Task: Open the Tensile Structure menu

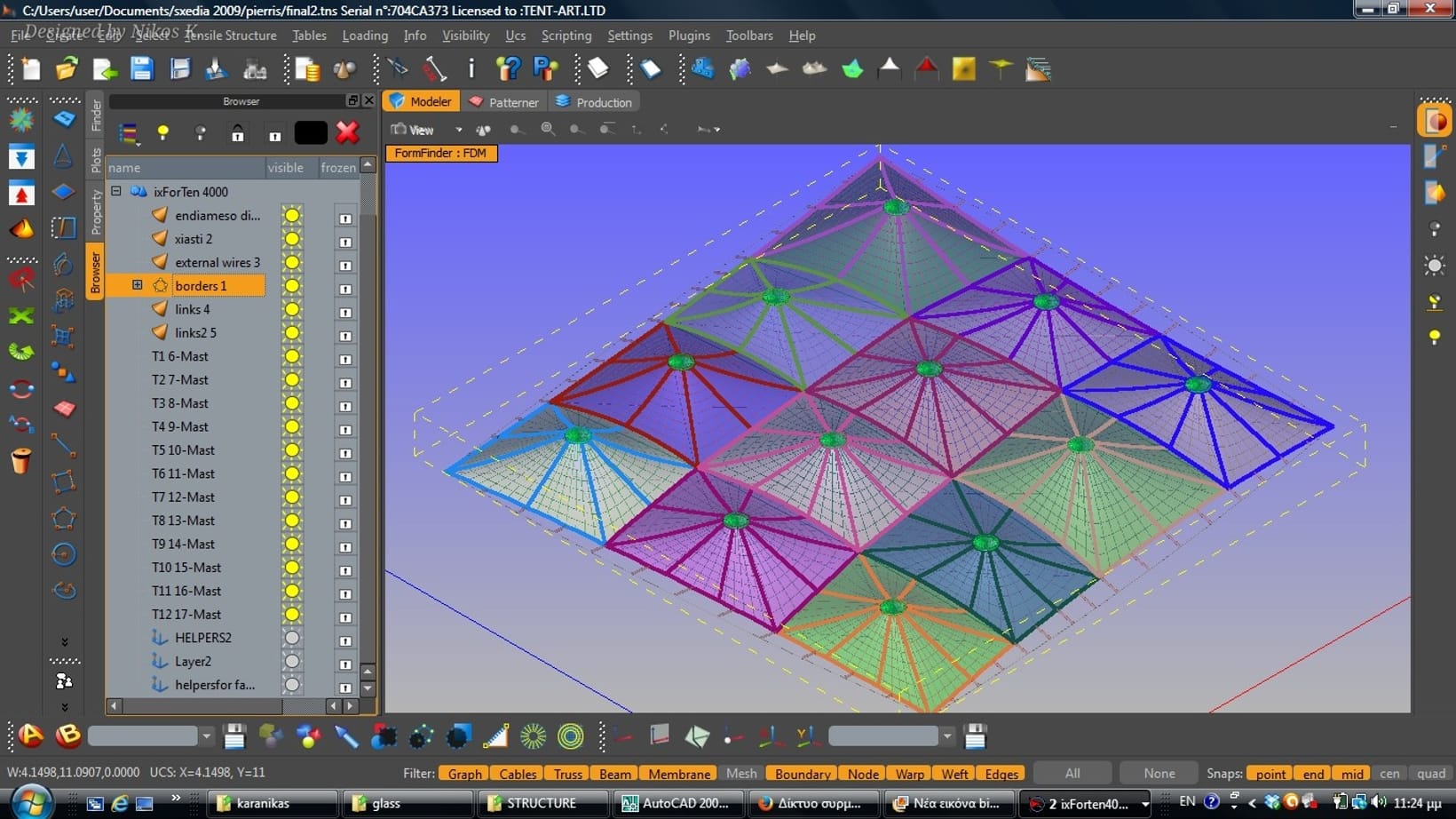Action: click(230, 36)
